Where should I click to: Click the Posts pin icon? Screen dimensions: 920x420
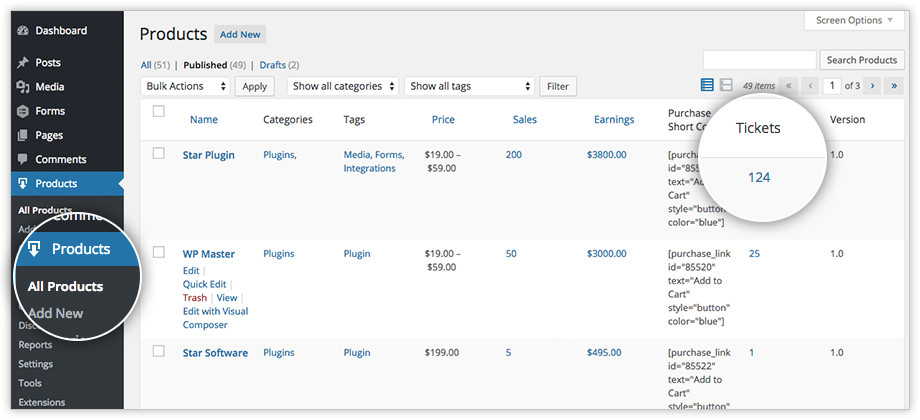pyautogui.click(x=23, y=63)
